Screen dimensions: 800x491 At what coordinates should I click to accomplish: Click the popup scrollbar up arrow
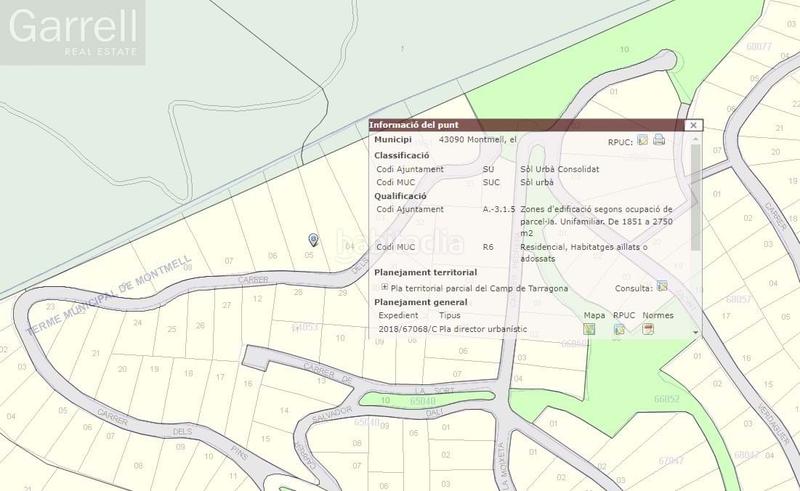coord(695,138)
